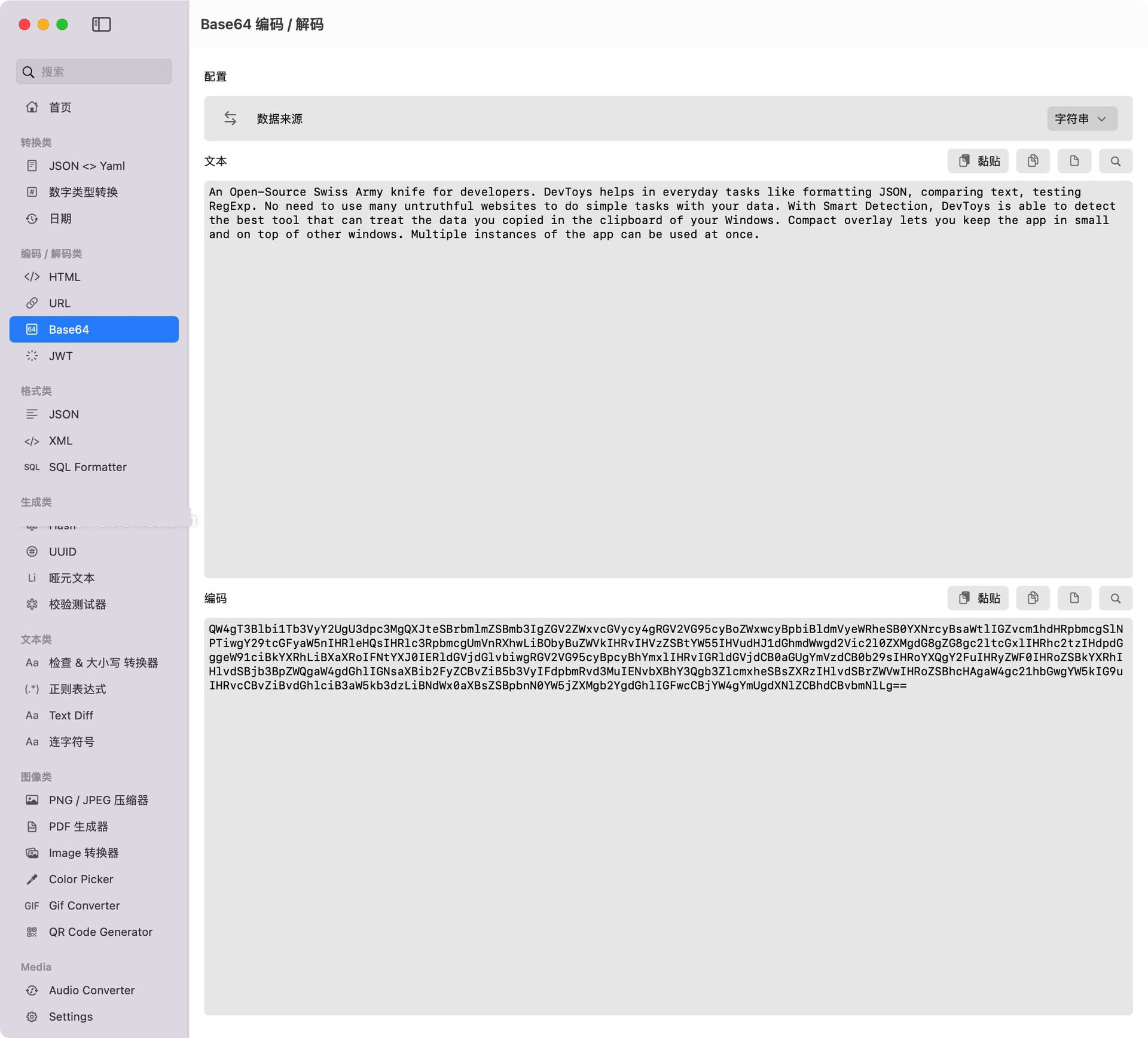Viewport: 1148px width, 1038px height.
Task: Open the JWT decoder tool
Action: coord(60,355)
